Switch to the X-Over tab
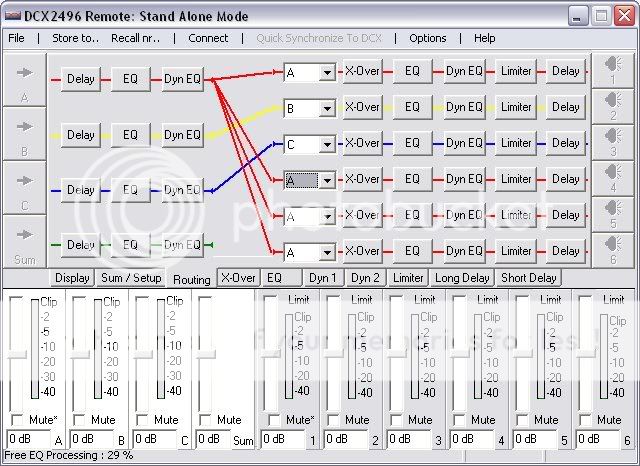Viewport: 640px width, 466px height. pos(238,278)
